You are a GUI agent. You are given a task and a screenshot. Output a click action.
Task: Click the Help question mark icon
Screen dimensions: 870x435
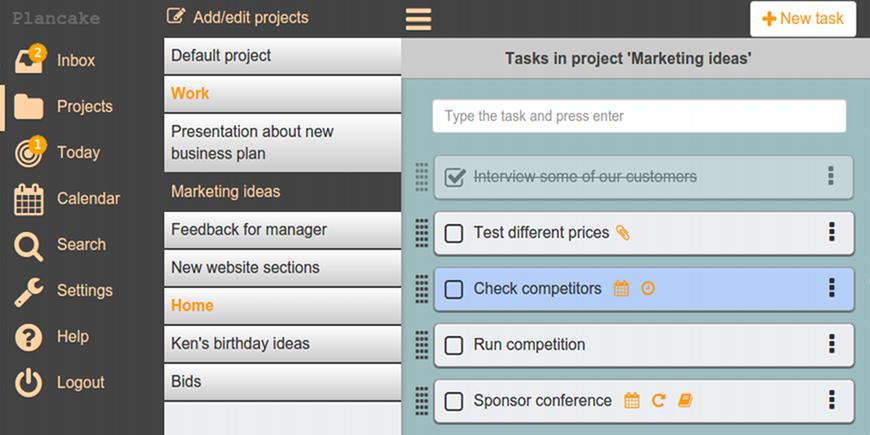coord(29,337)
